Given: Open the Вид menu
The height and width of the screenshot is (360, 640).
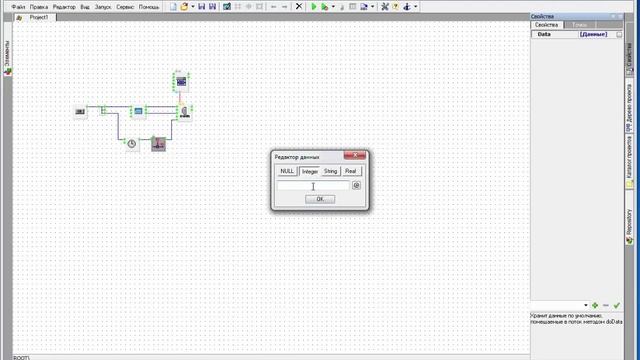Looking at the screenshot, I should [x=85, y=7].
